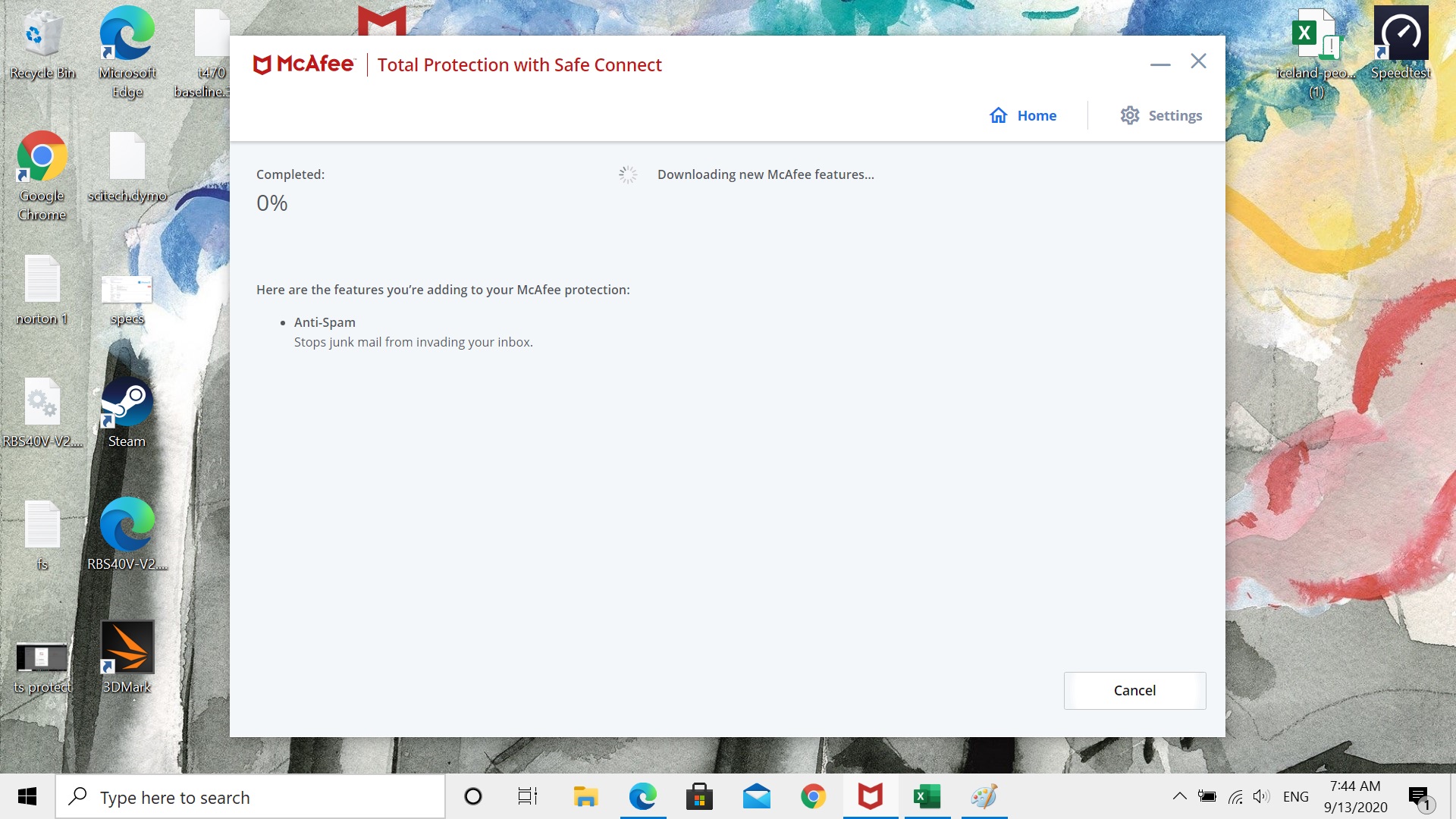Image resolution: width=1456 pixels, height=819 pixels.
Task: Open Microsoft Edge from taskbar
Action: coord(642,796)
